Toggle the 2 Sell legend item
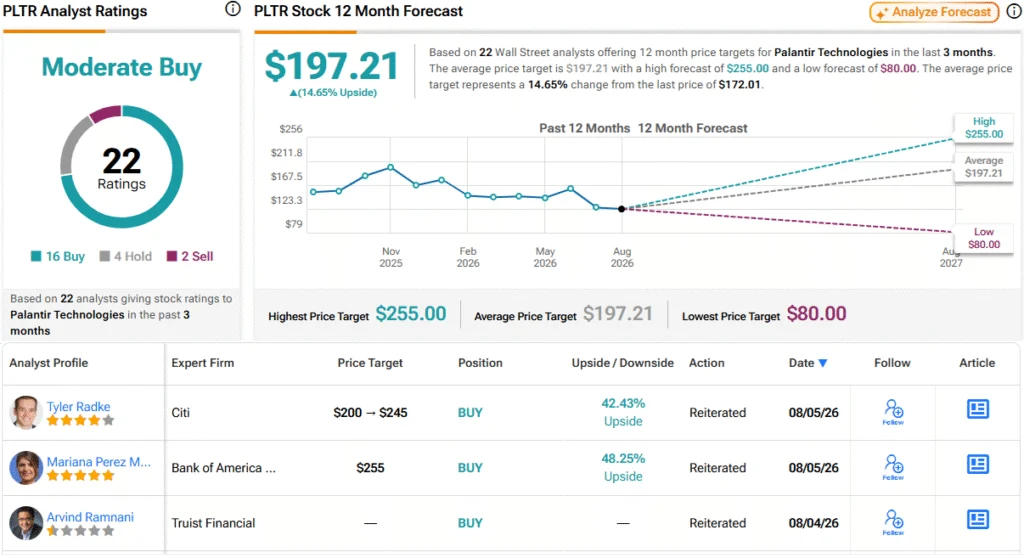1024x558 pixels. 189,256
